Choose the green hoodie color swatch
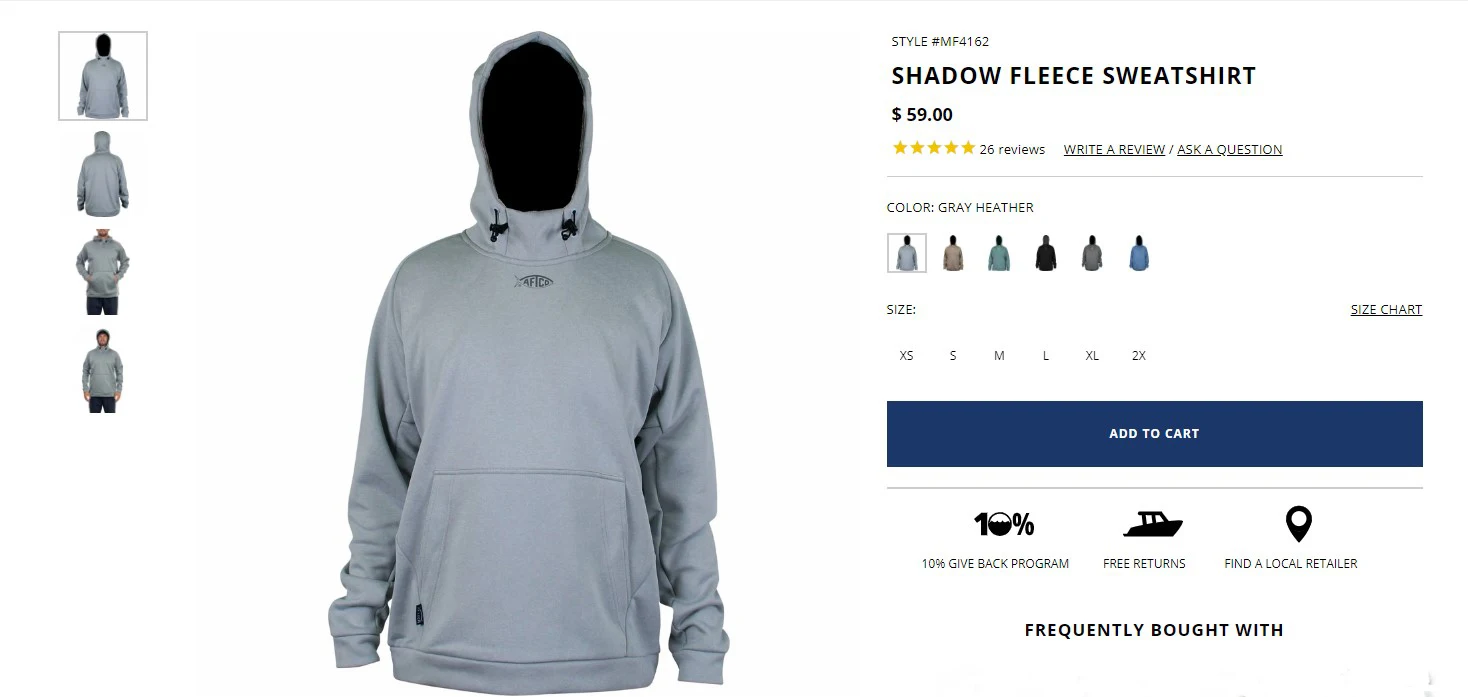The image size is (1468, 697). [x=999, y=253]
